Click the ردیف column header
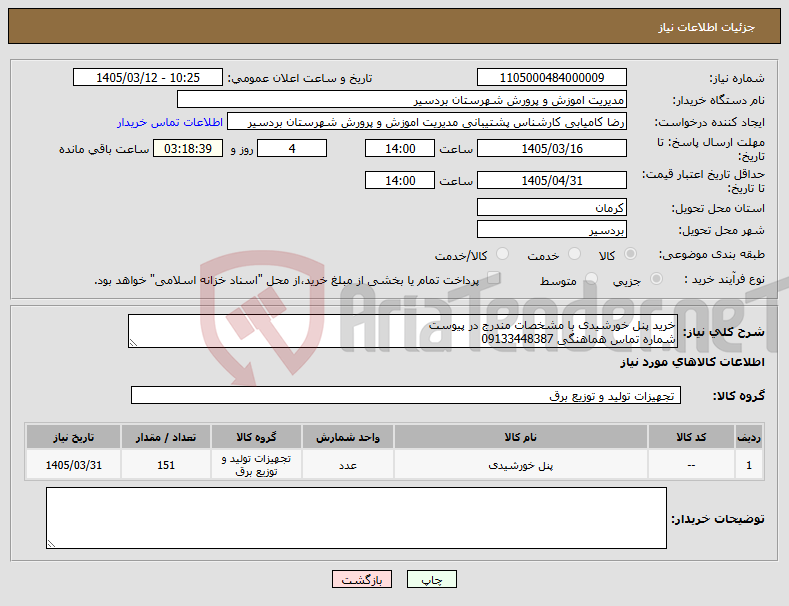This screenshot has width=789, height=606. pos(749,437)
